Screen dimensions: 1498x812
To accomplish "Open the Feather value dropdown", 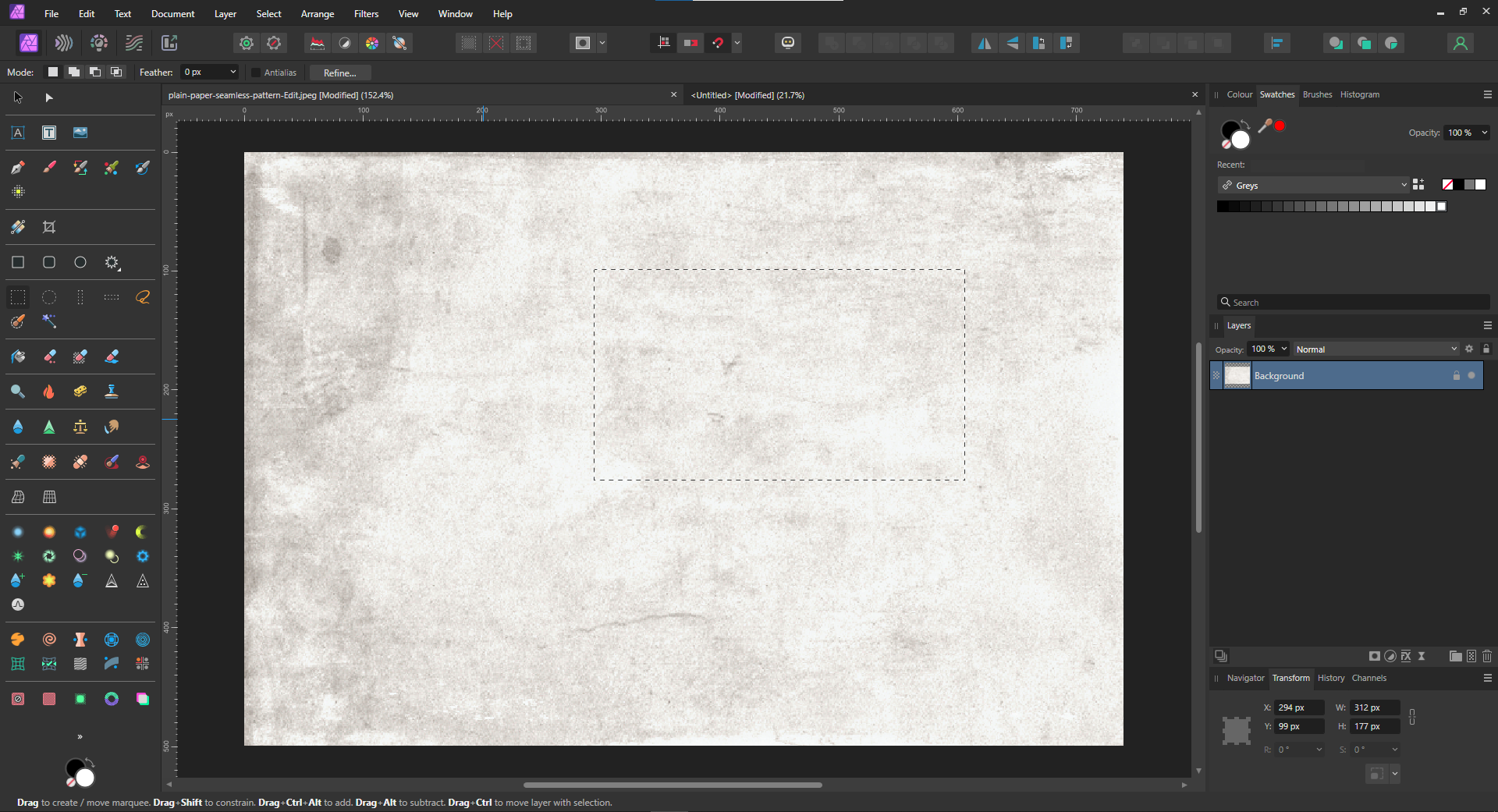I will tap(233, 72).
